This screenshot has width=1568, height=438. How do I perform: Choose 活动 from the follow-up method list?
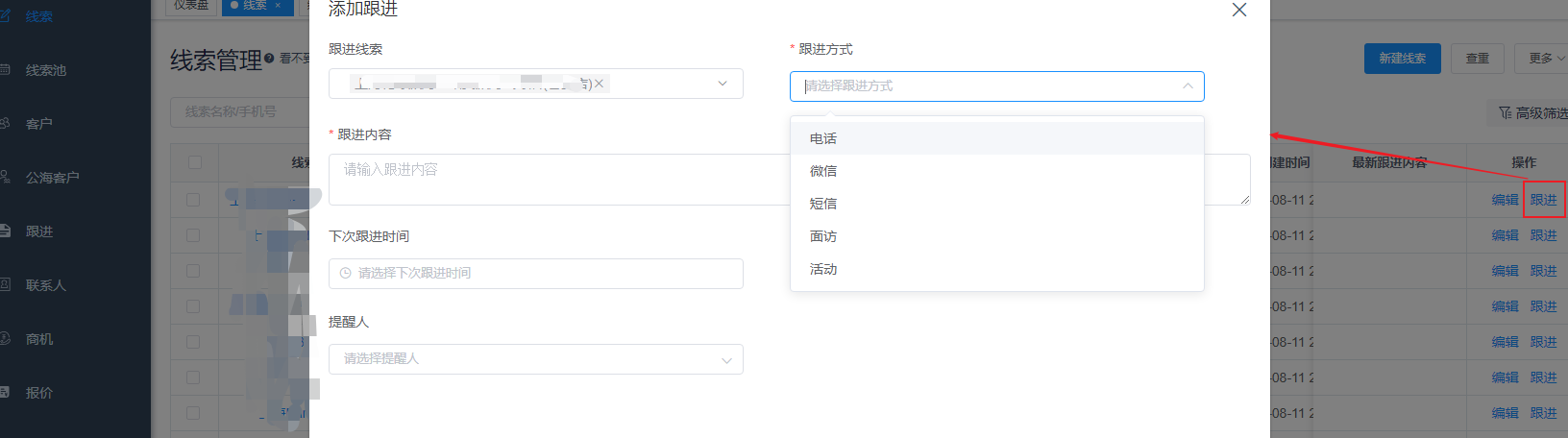pos(997,269)
